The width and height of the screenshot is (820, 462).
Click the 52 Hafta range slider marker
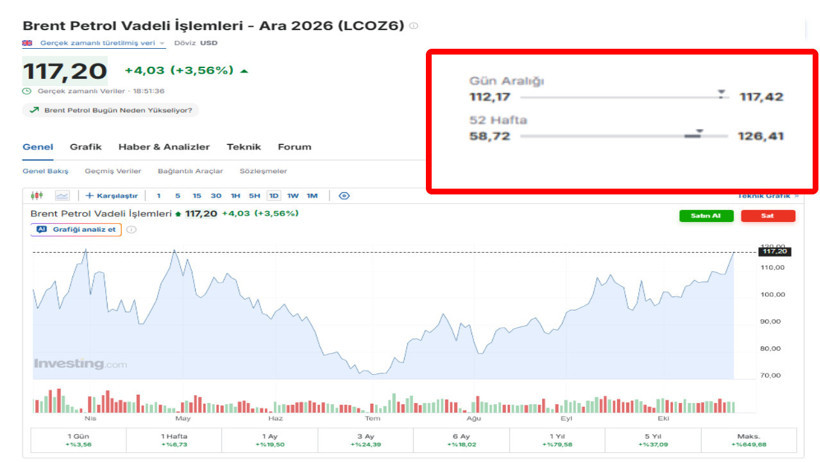click(699, 132)
